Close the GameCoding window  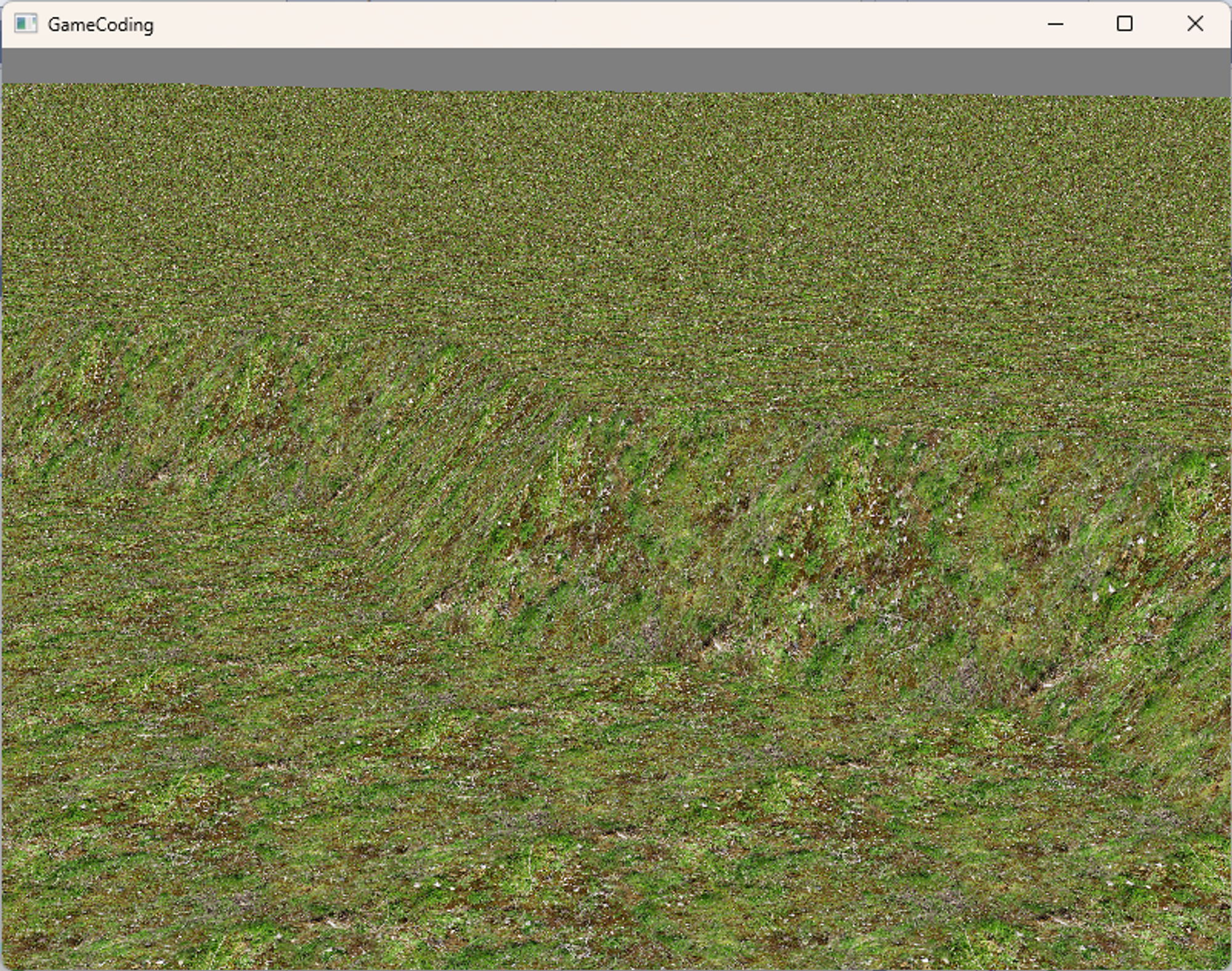coord(1194,24)
